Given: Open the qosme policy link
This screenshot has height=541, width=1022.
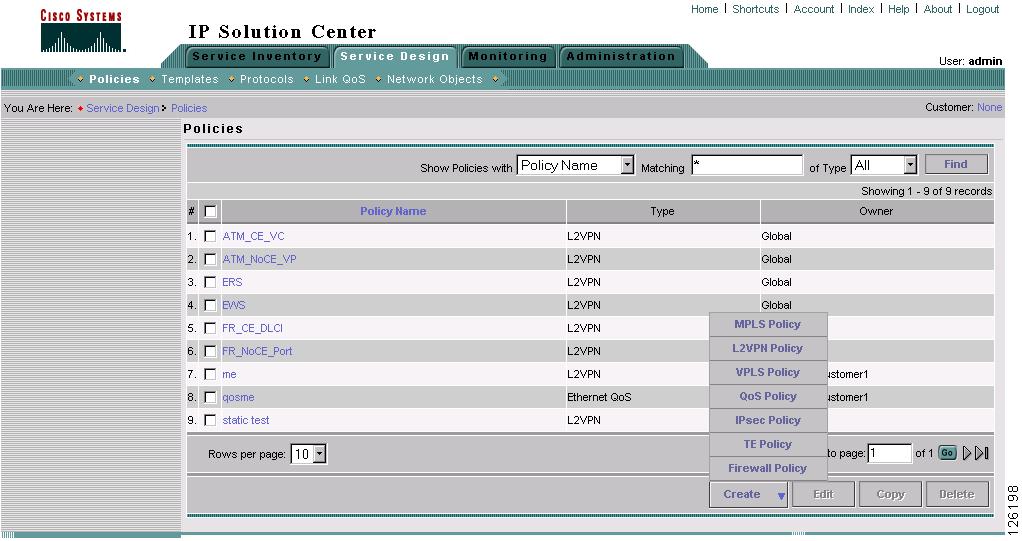Looking at the screenshot, I should (239, 398).
